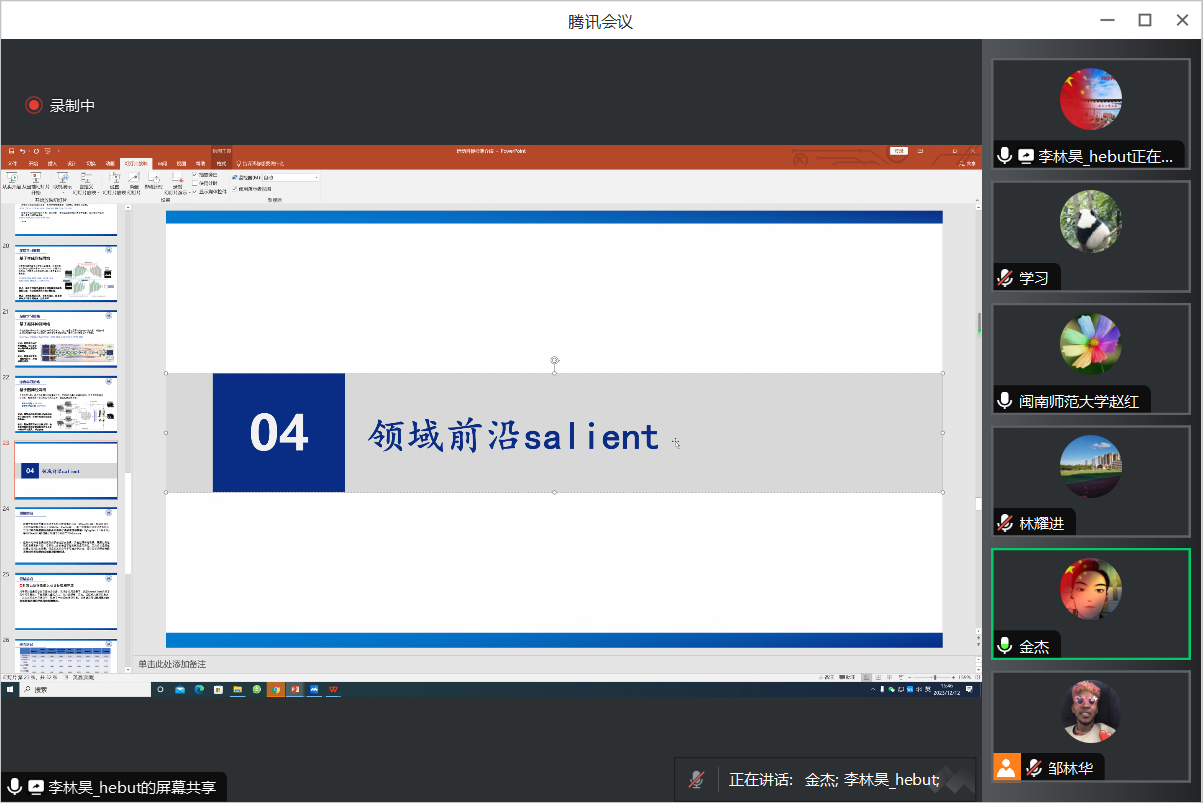Click the muted mic icon on 学习's tile

(x=1005, y=277)
